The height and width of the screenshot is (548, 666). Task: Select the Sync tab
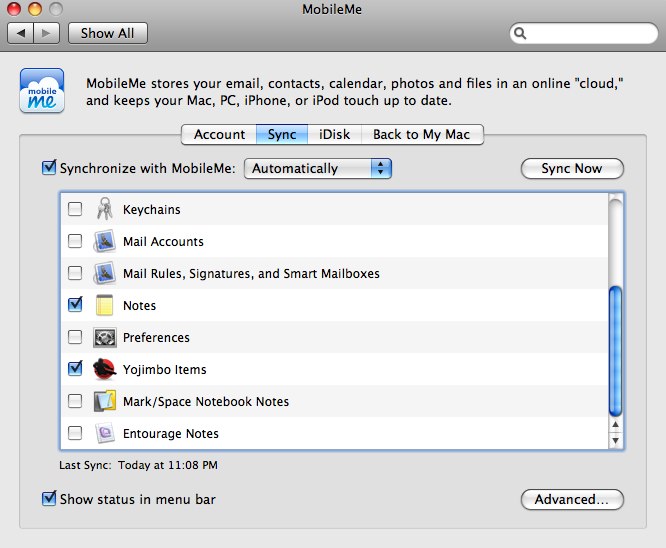pos(282,135)
